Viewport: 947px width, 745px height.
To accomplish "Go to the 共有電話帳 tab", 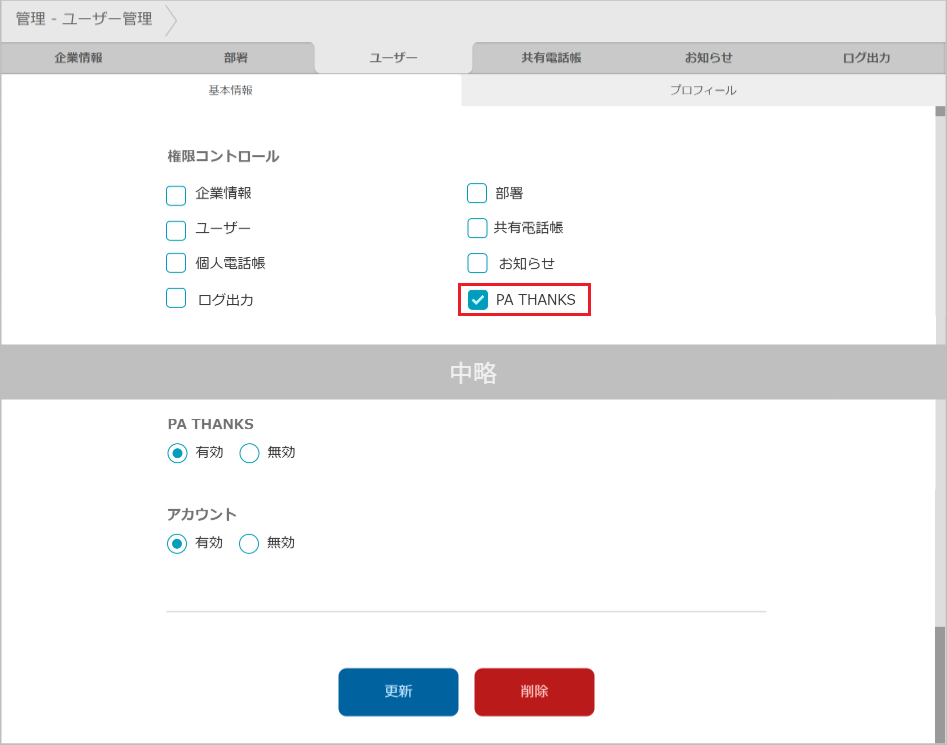I will coord(551,58).
